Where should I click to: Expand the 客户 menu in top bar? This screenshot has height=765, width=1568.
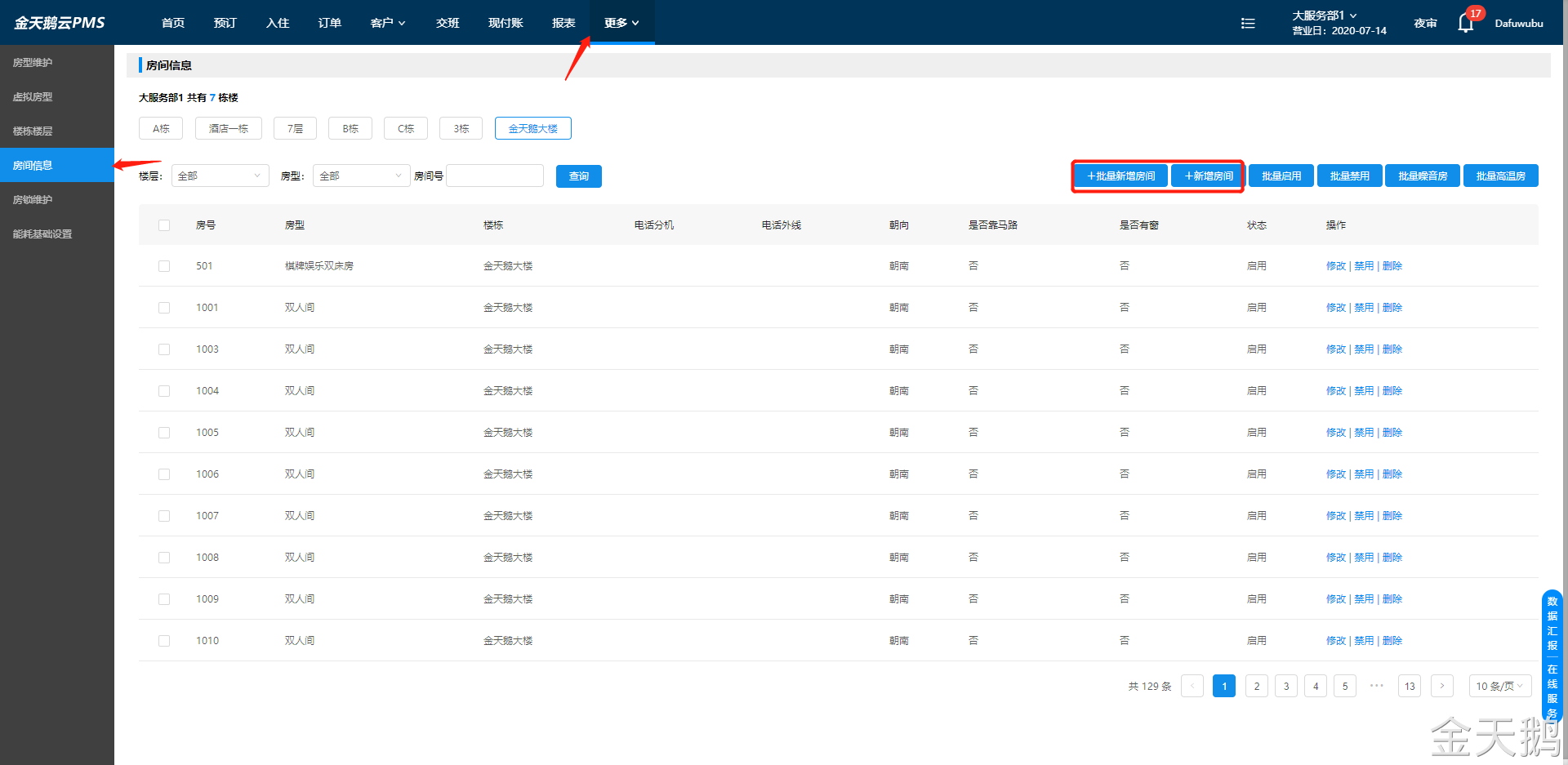pos(388,23)
